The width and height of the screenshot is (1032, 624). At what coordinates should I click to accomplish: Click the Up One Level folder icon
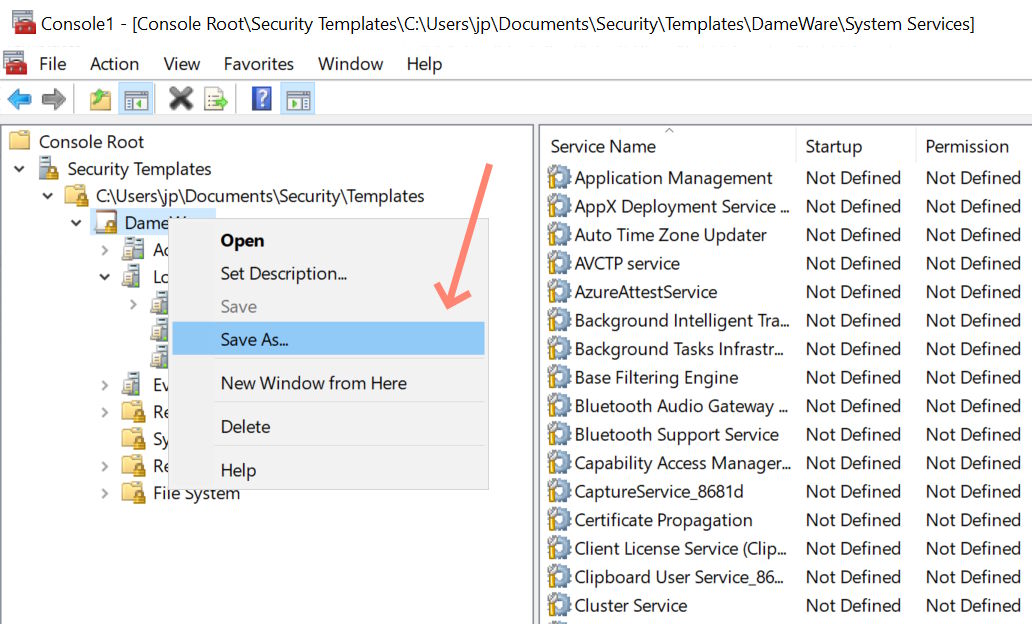(x=100, y=99)
